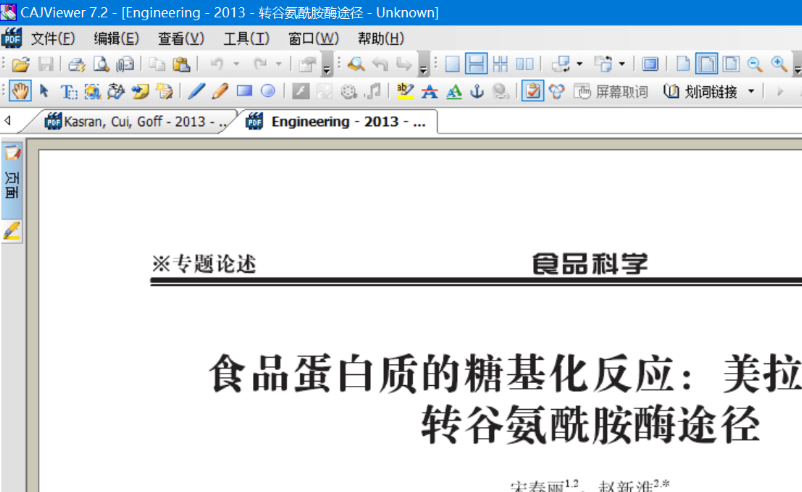
Task: Apply the green underline text tool
Action: (454, 92)
